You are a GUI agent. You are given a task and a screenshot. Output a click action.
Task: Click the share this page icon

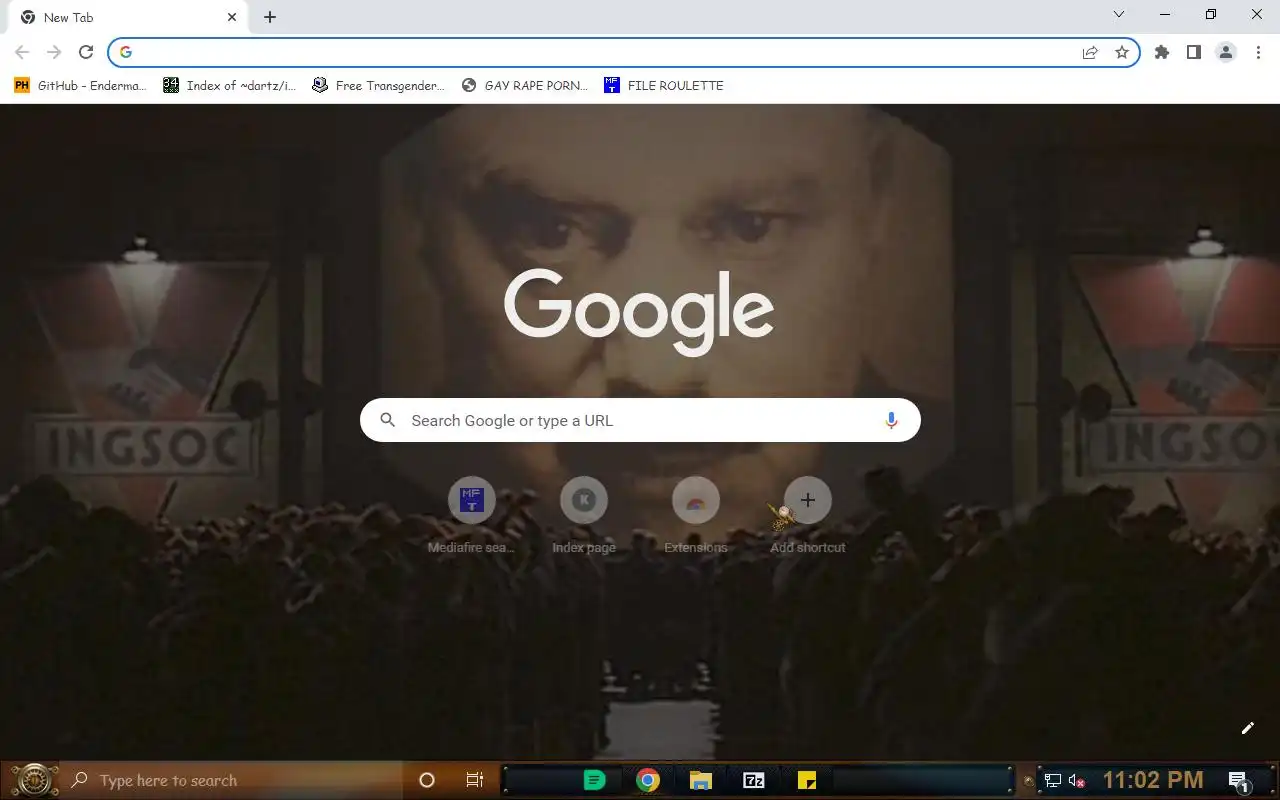click(x=1090, y=52)
